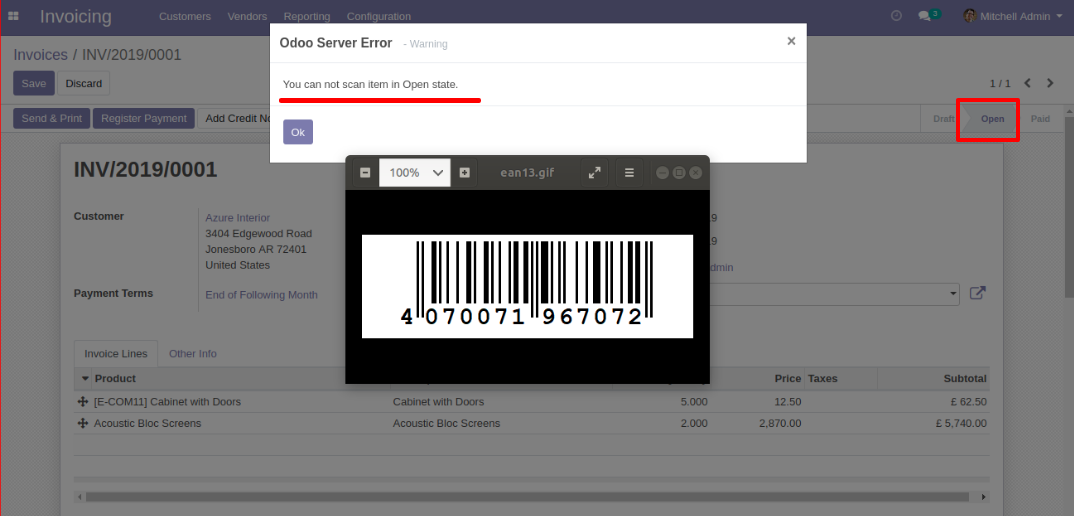
Task: Expand the field dropdown arrow near external link
Action: pos(954,294)
